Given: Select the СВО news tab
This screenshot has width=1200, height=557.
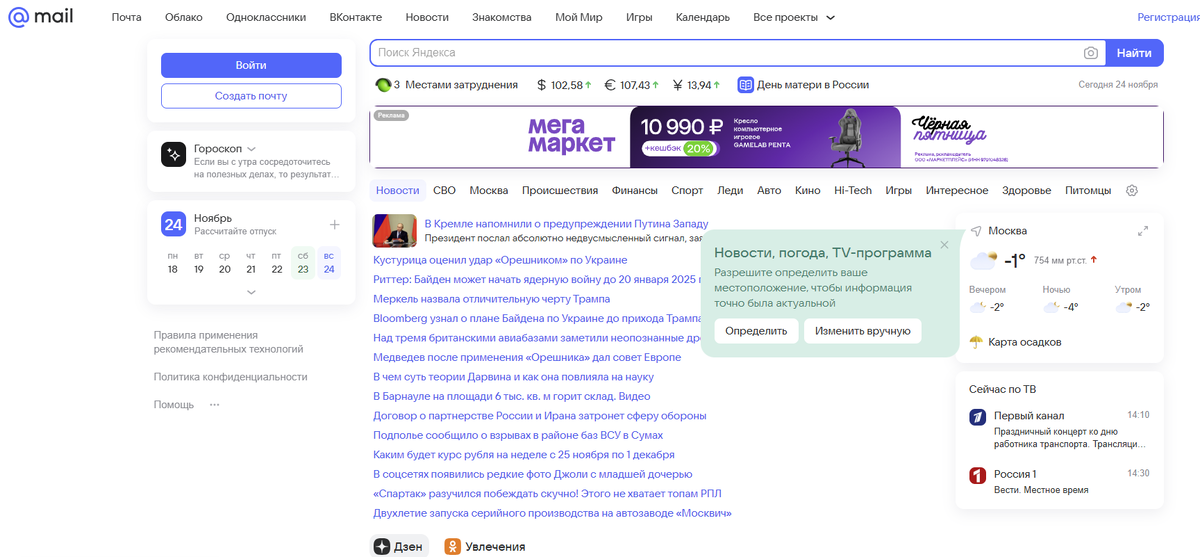Looking at the screenshot, I should 444,191.
